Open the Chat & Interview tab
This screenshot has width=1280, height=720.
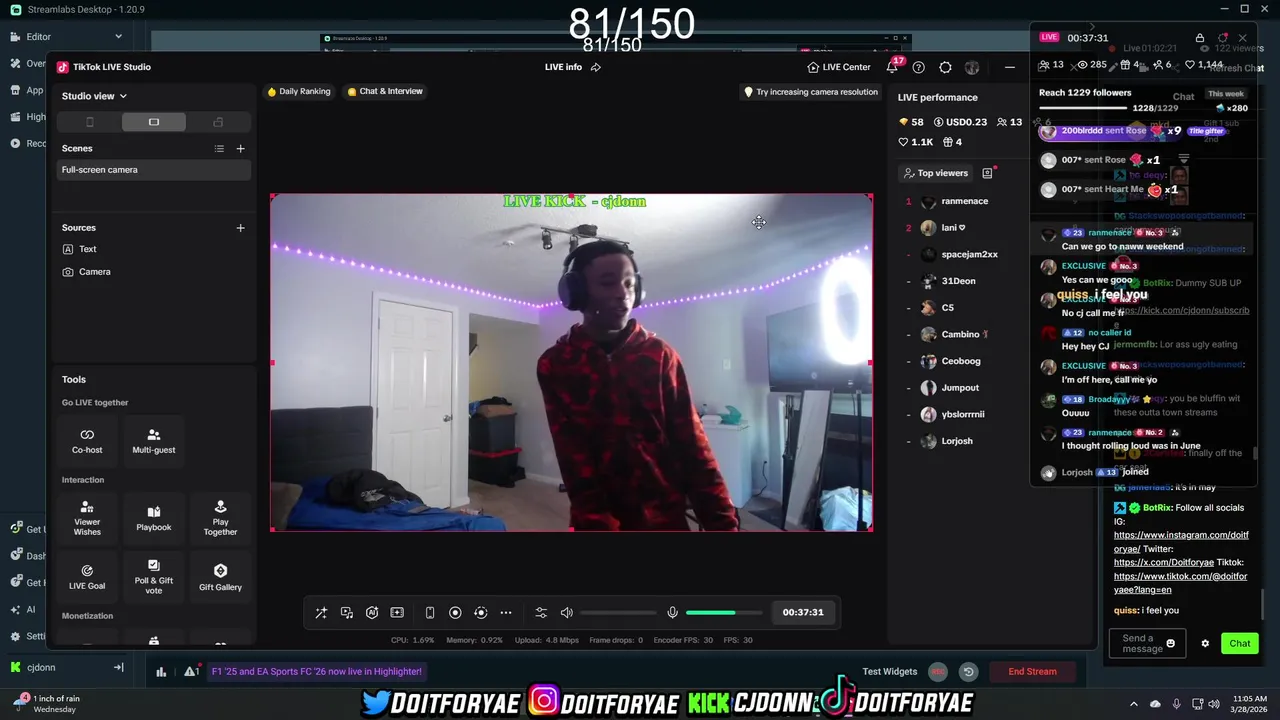coord(385,91)
